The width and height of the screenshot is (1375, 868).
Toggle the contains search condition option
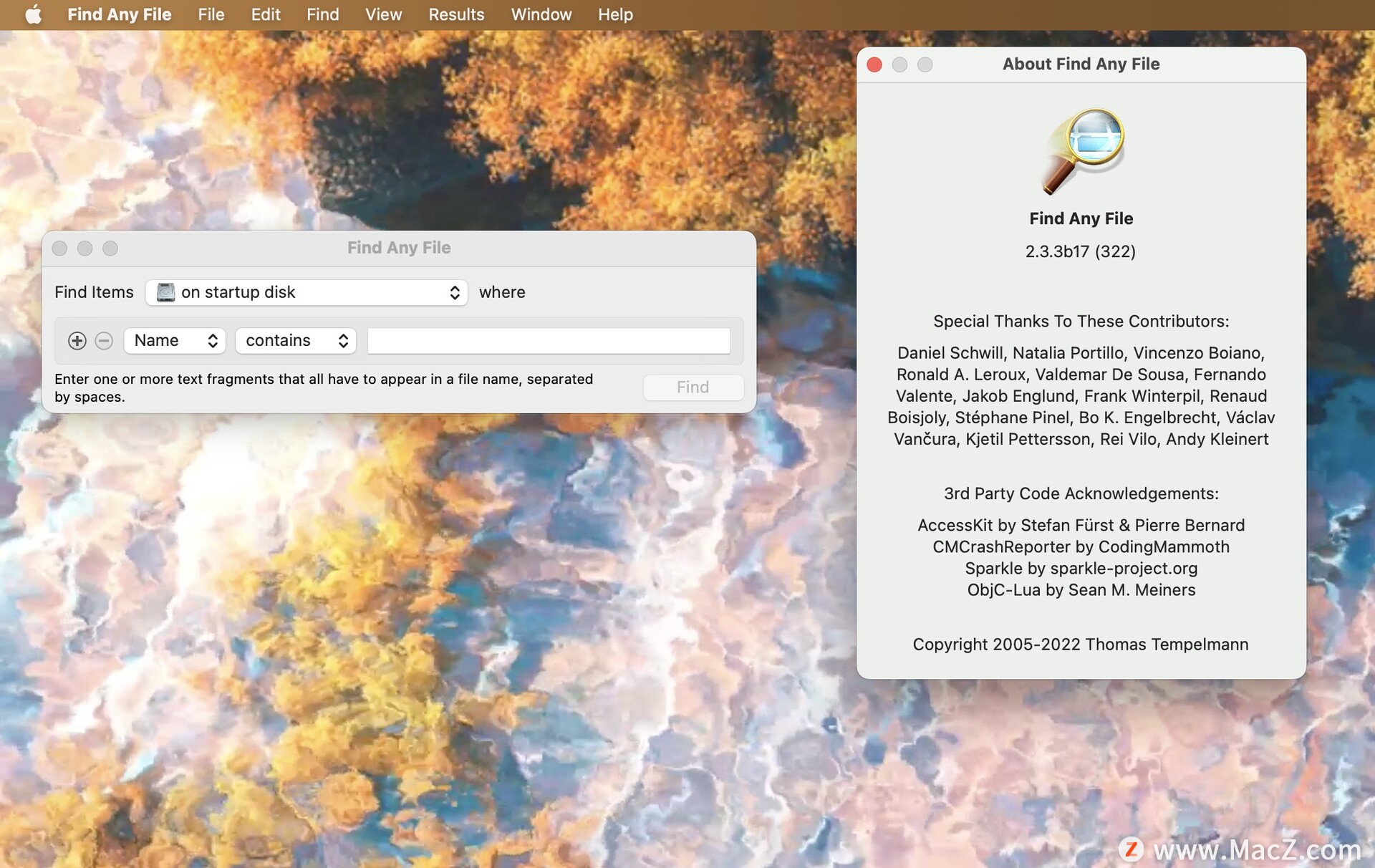click(294, 340)
